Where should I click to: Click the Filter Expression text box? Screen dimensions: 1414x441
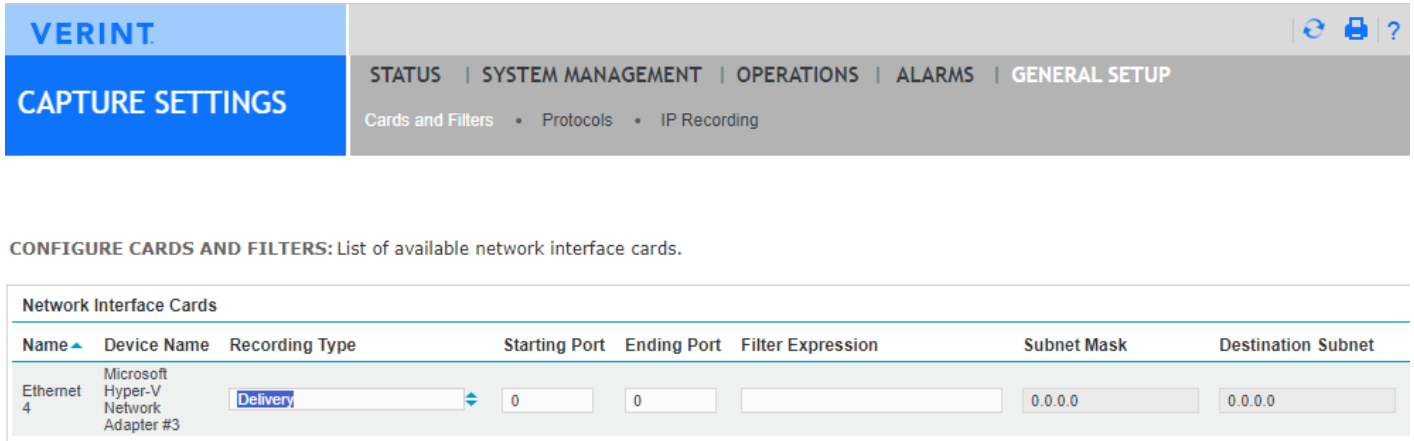(x=870, y=401)
